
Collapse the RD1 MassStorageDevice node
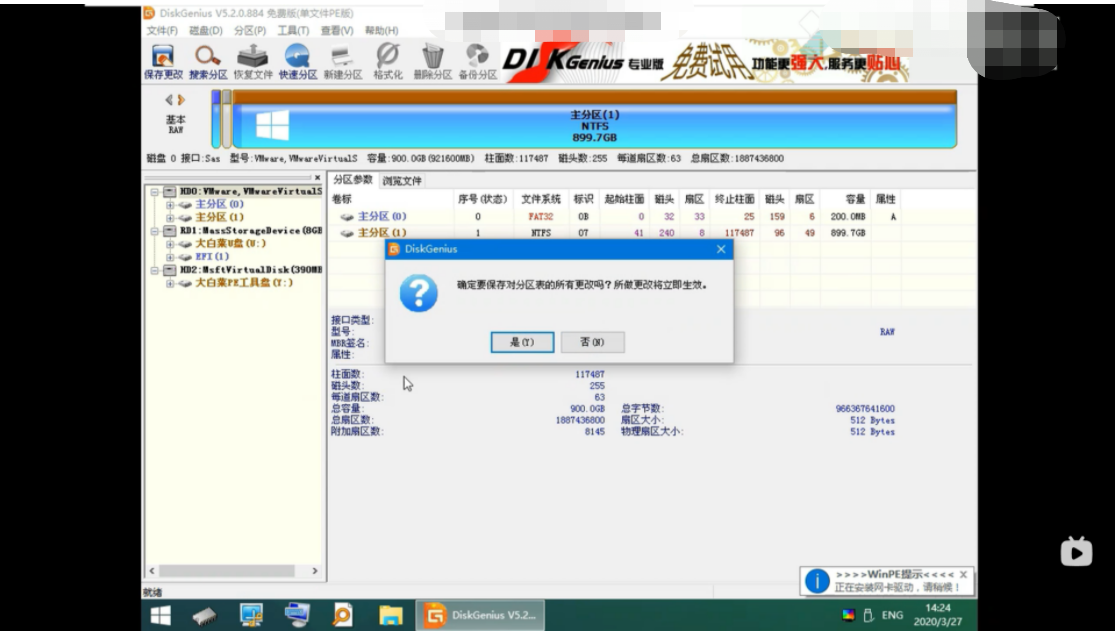(x=154, y=231)
